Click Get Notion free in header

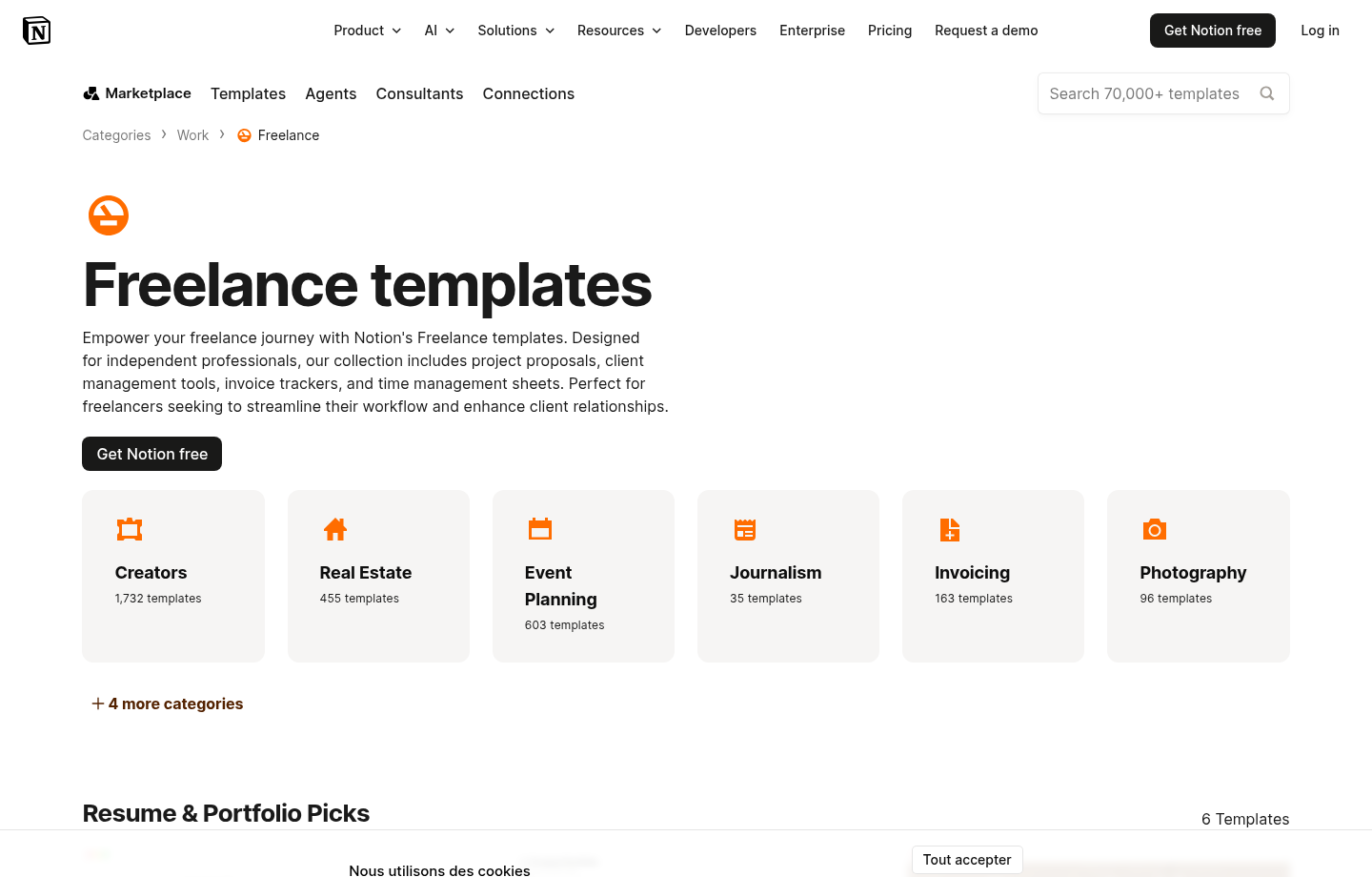(x=1213, y=31)
